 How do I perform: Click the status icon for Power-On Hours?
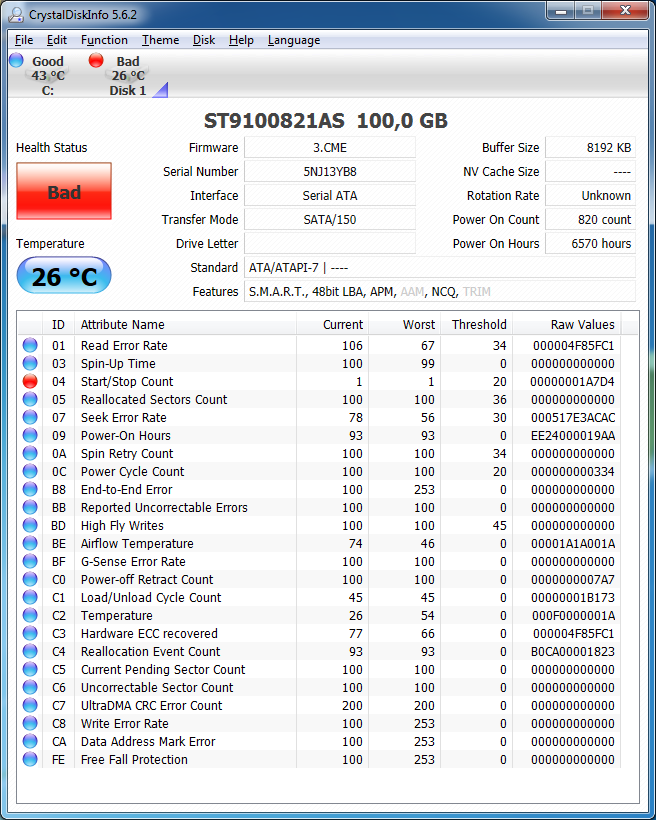30,435
